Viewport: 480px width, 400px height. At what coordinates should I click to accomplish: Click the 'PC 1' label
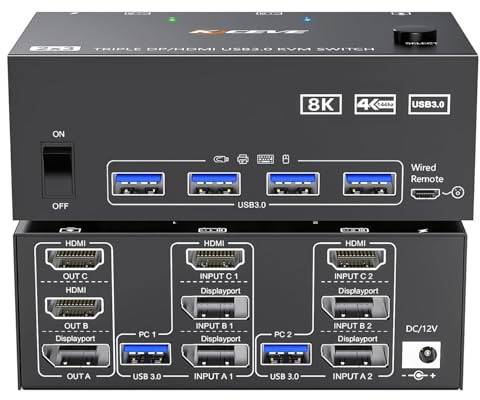click(x=147, y=334)
